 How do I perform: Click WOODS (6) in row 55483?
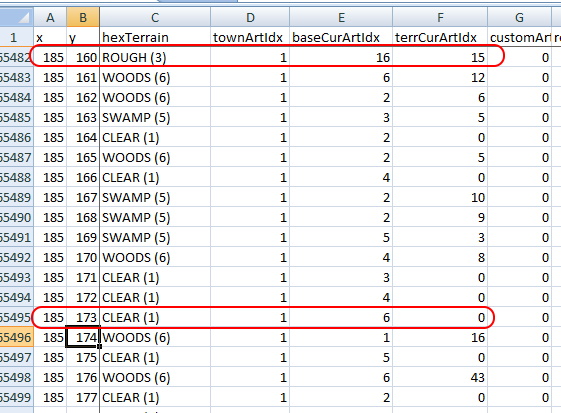(155, 77)
